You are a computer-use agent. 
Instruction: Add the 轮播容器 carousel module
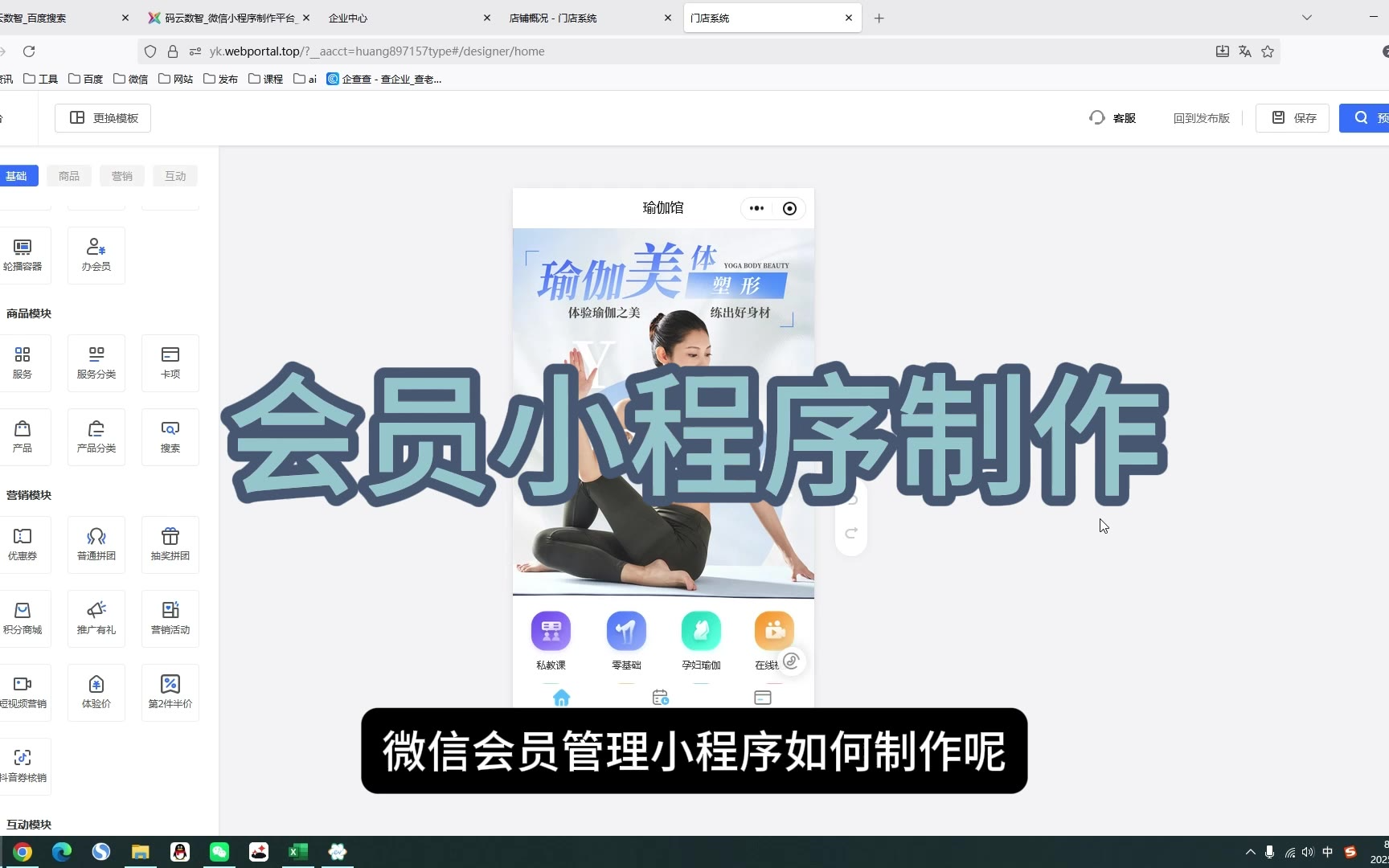pyautogui.click(x=23, y=255)
